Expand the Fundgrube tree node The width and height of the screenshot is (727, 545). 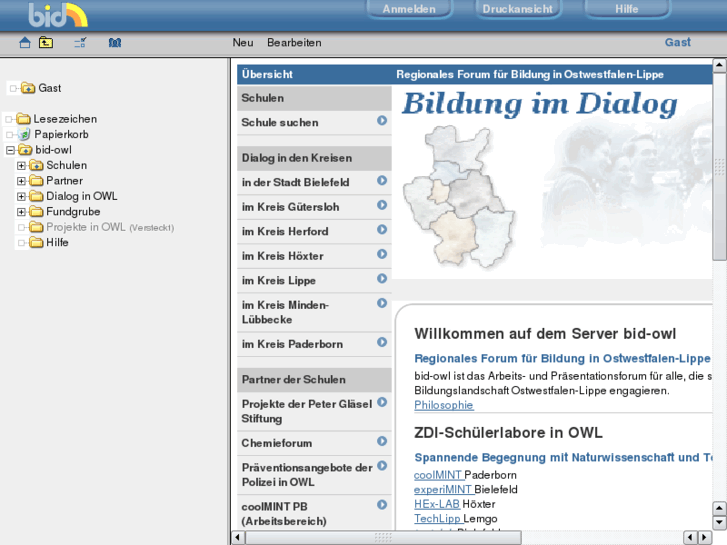[21, 212]
